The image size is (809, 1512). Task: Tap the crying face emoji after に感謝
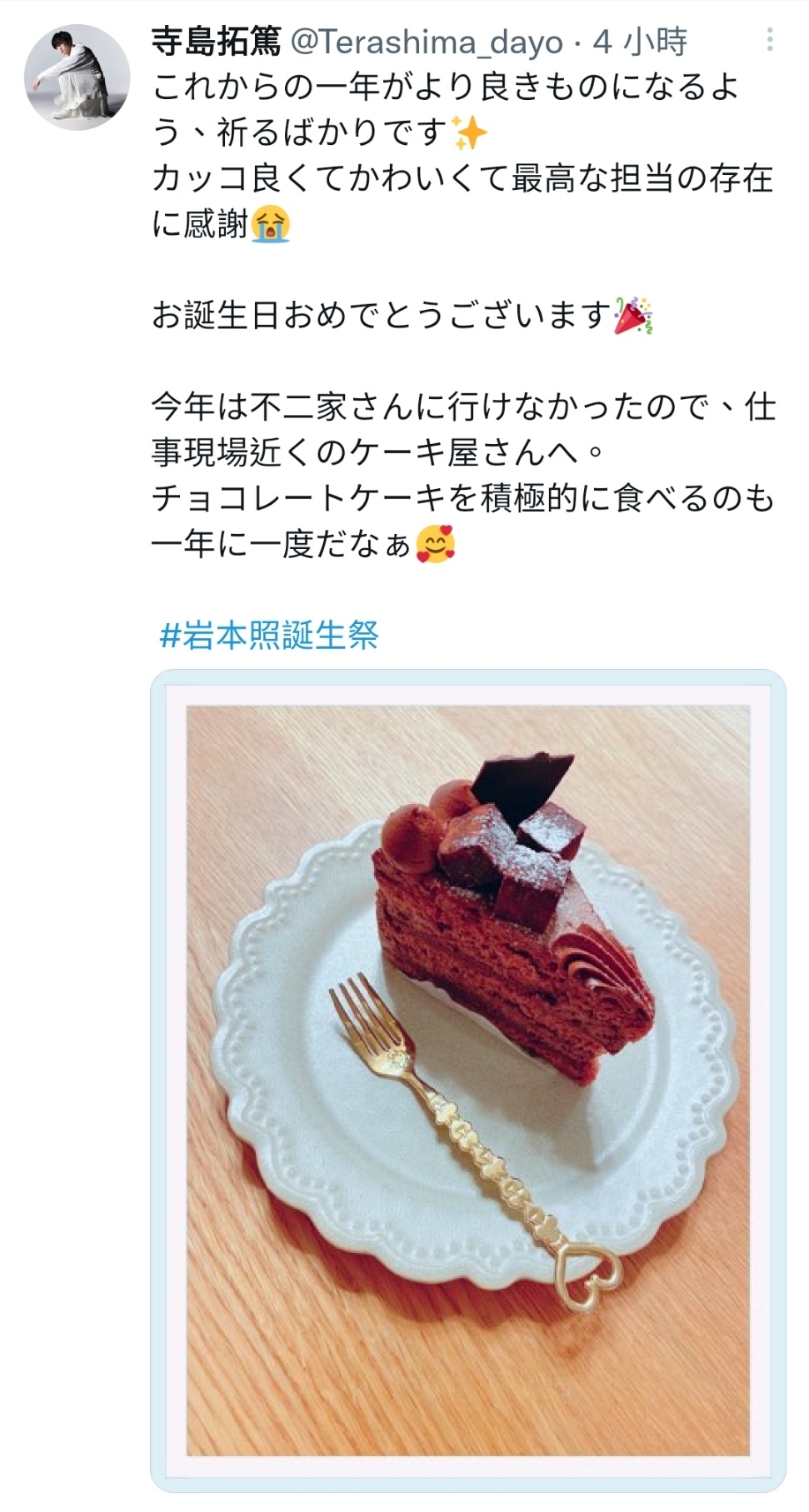[x=270, y=223]
